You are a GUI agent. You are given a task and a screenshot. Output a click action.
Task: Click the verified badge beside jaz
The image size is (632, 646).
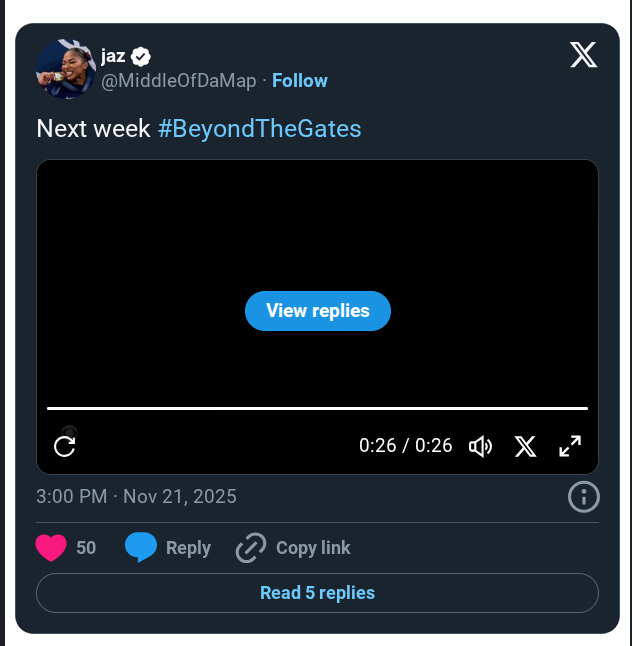pyautogui.click(x=142, y=56)
